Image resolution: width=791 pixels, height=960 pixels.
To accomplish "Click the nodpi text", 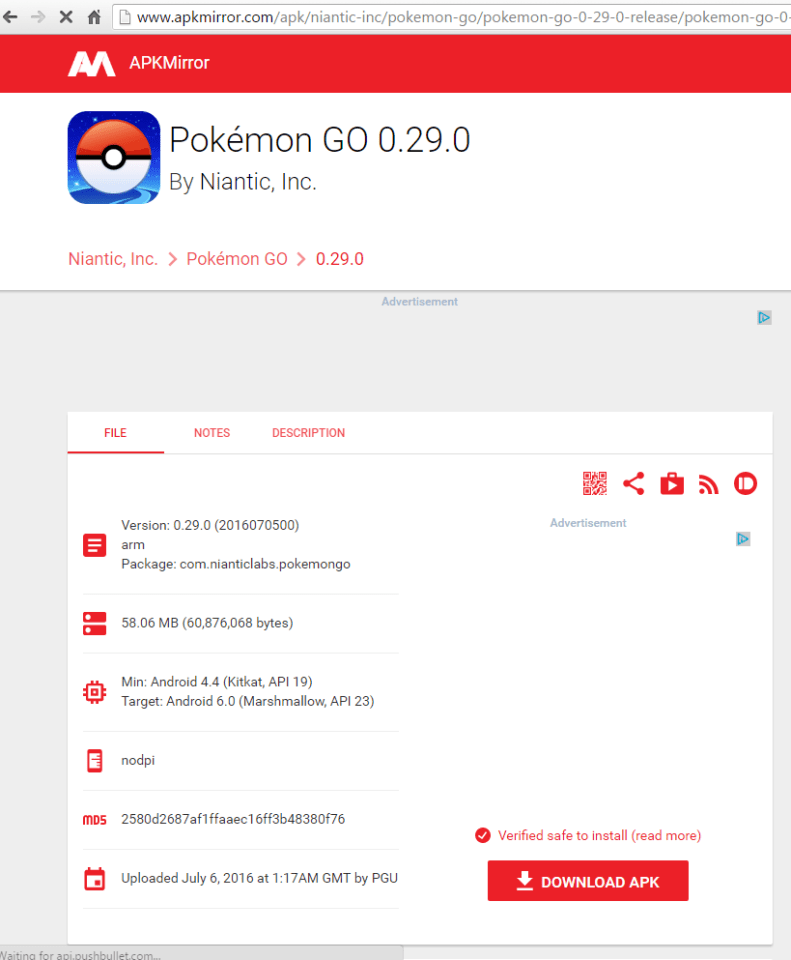I will (138, 760).
